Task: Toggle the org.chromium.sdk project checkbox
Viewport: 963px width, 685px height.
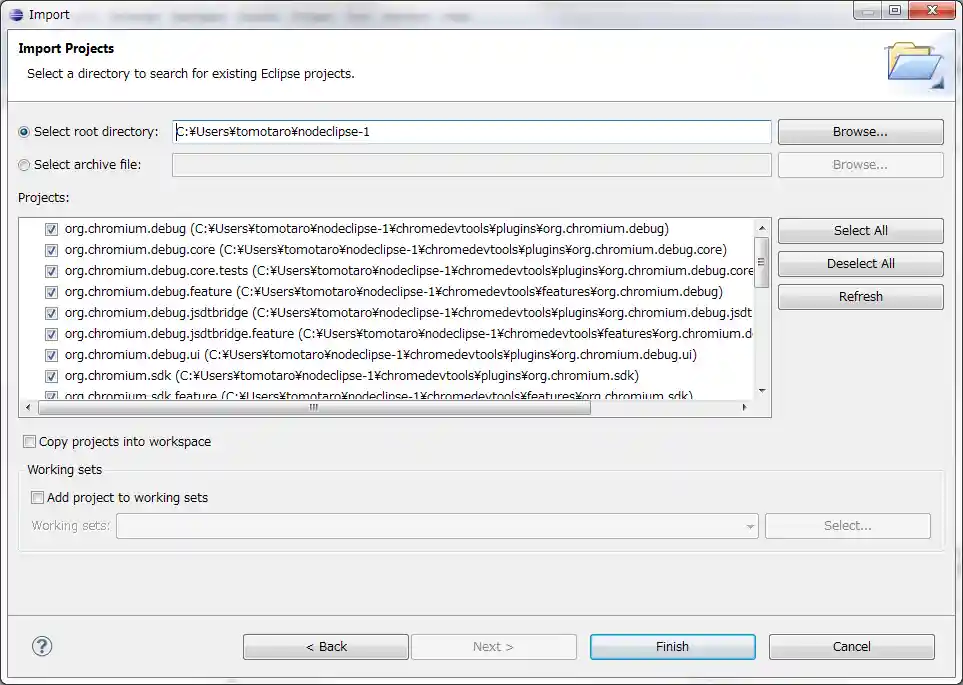Action: (x=51, y=375)
